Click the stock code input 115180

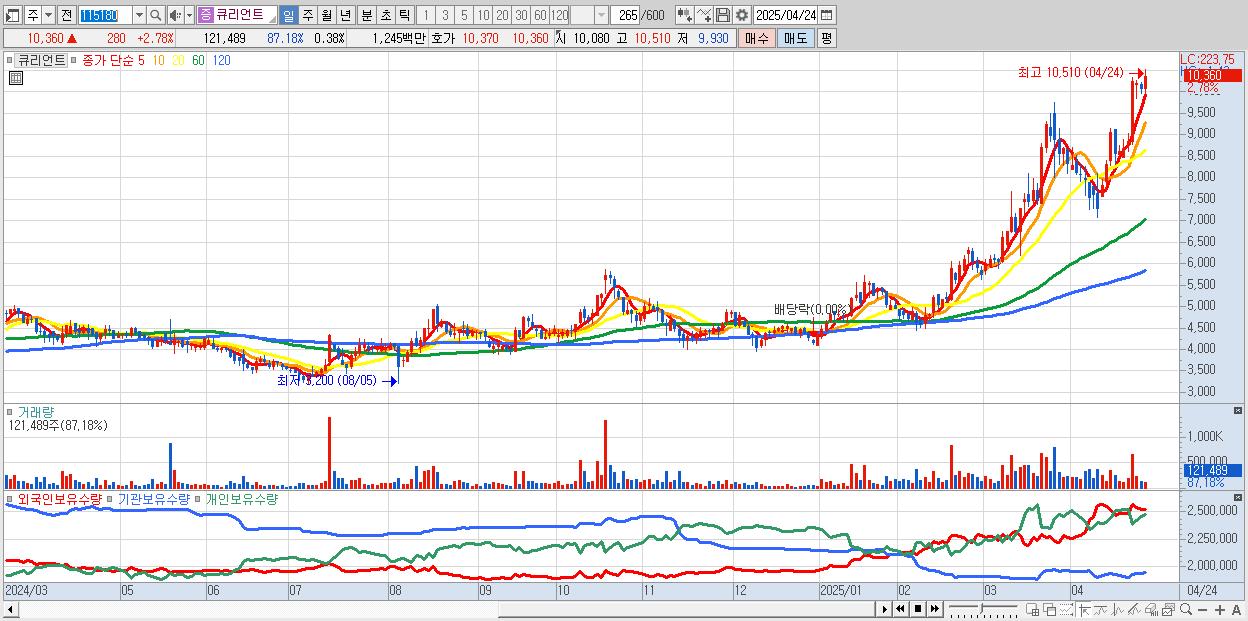point(105,15)
